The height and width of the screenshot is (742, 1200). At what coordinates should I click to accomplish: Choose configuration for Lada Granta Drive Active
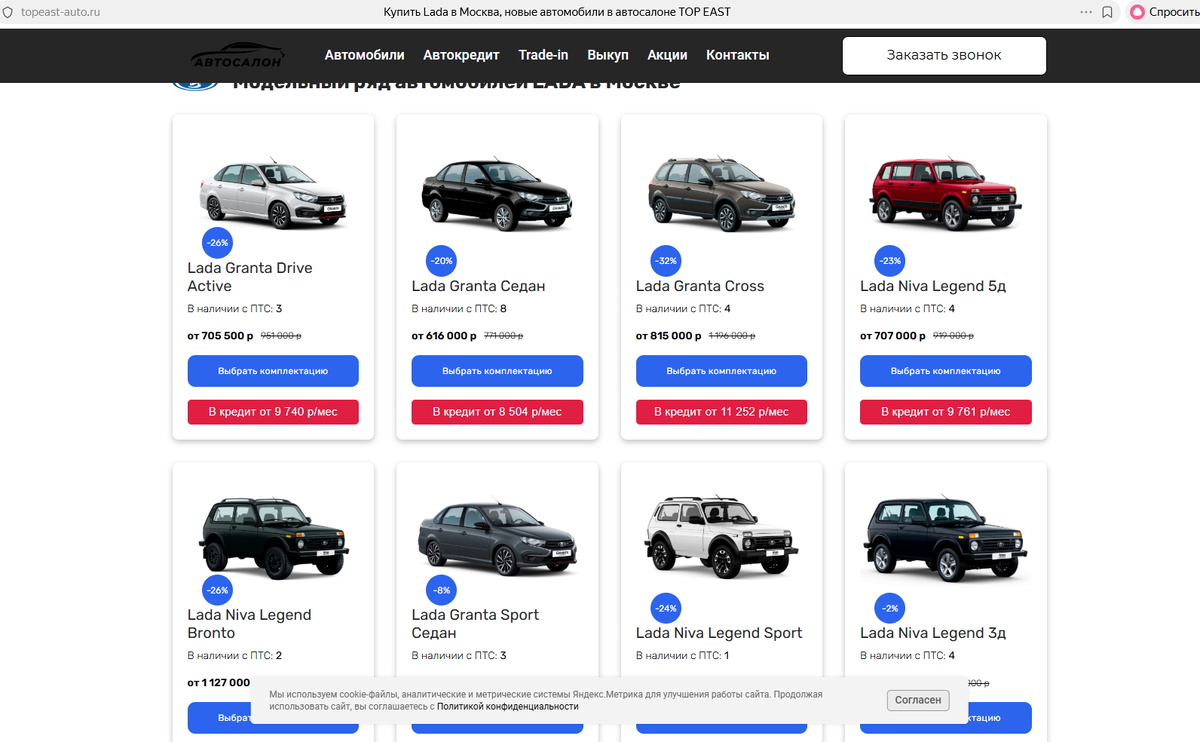click(273, 371)
